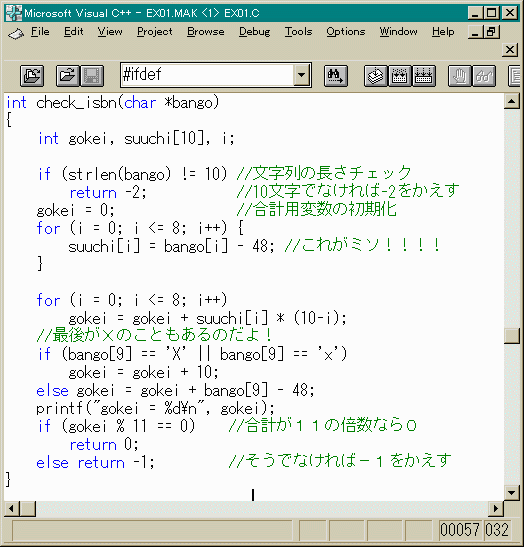Click the Project Files toolbar icon
The height and width of the screenshot is (547, 524).
(x=32, y=75)
